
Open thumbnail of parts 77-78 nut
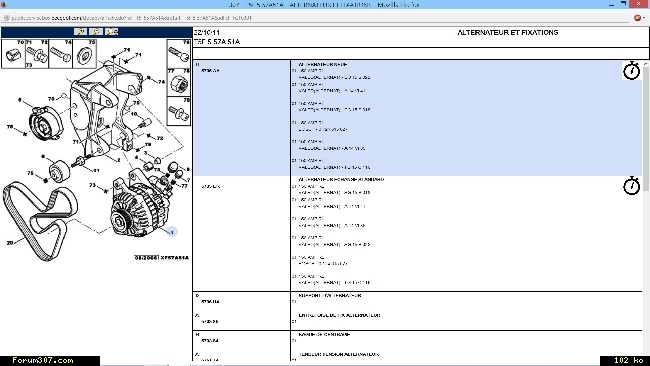[x=179, y=82]
